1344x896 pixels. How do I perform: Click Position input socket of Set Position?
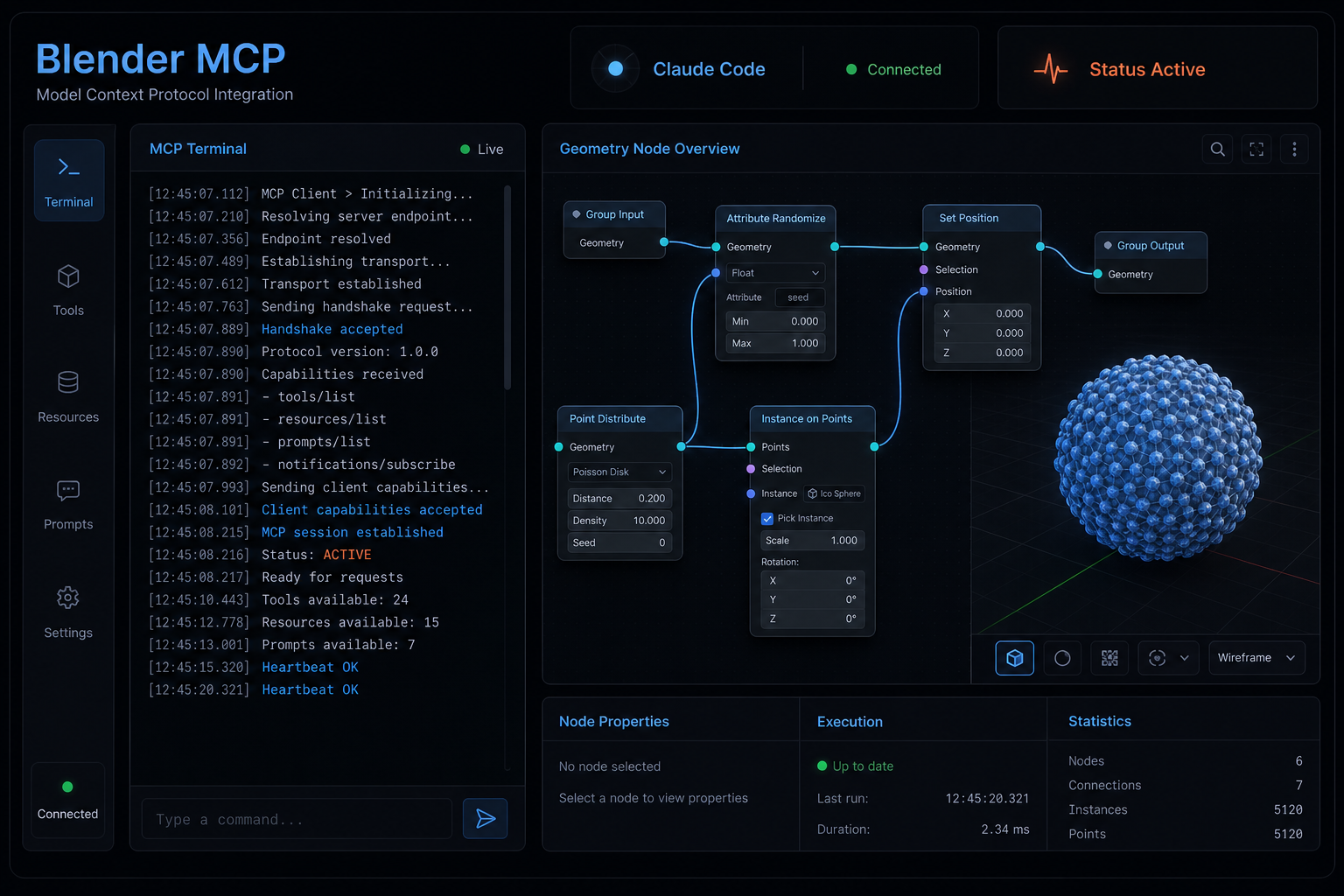[x=924, y=291]
